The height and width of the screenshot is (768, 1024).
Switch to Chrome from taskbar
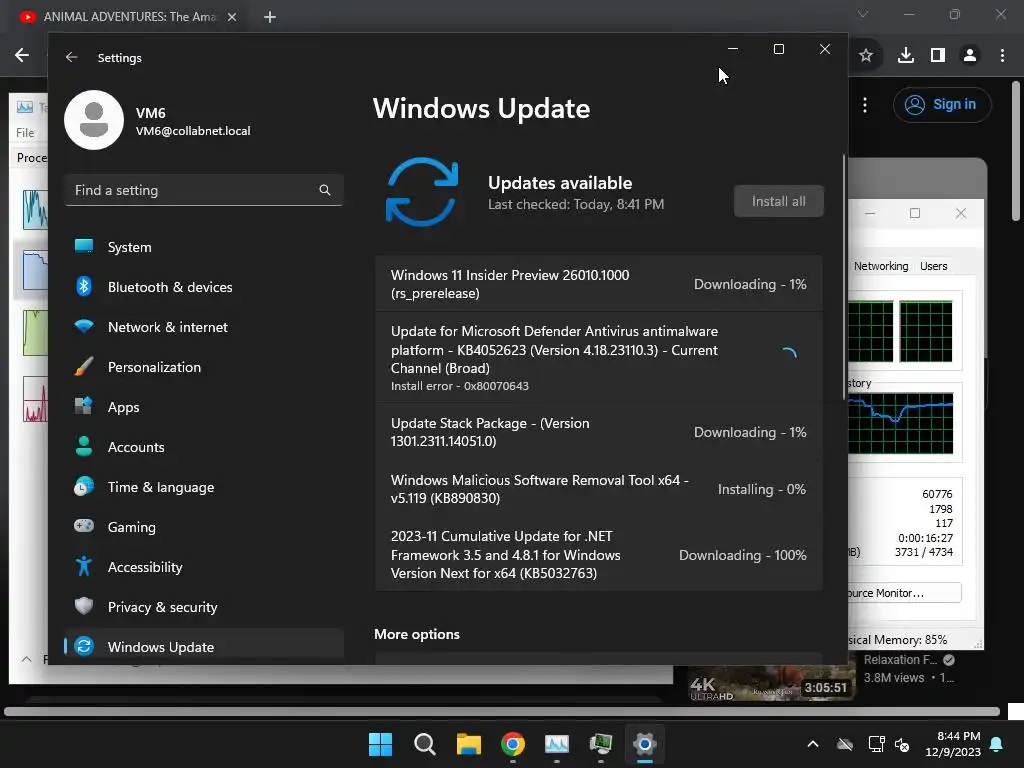pos(513,744)
